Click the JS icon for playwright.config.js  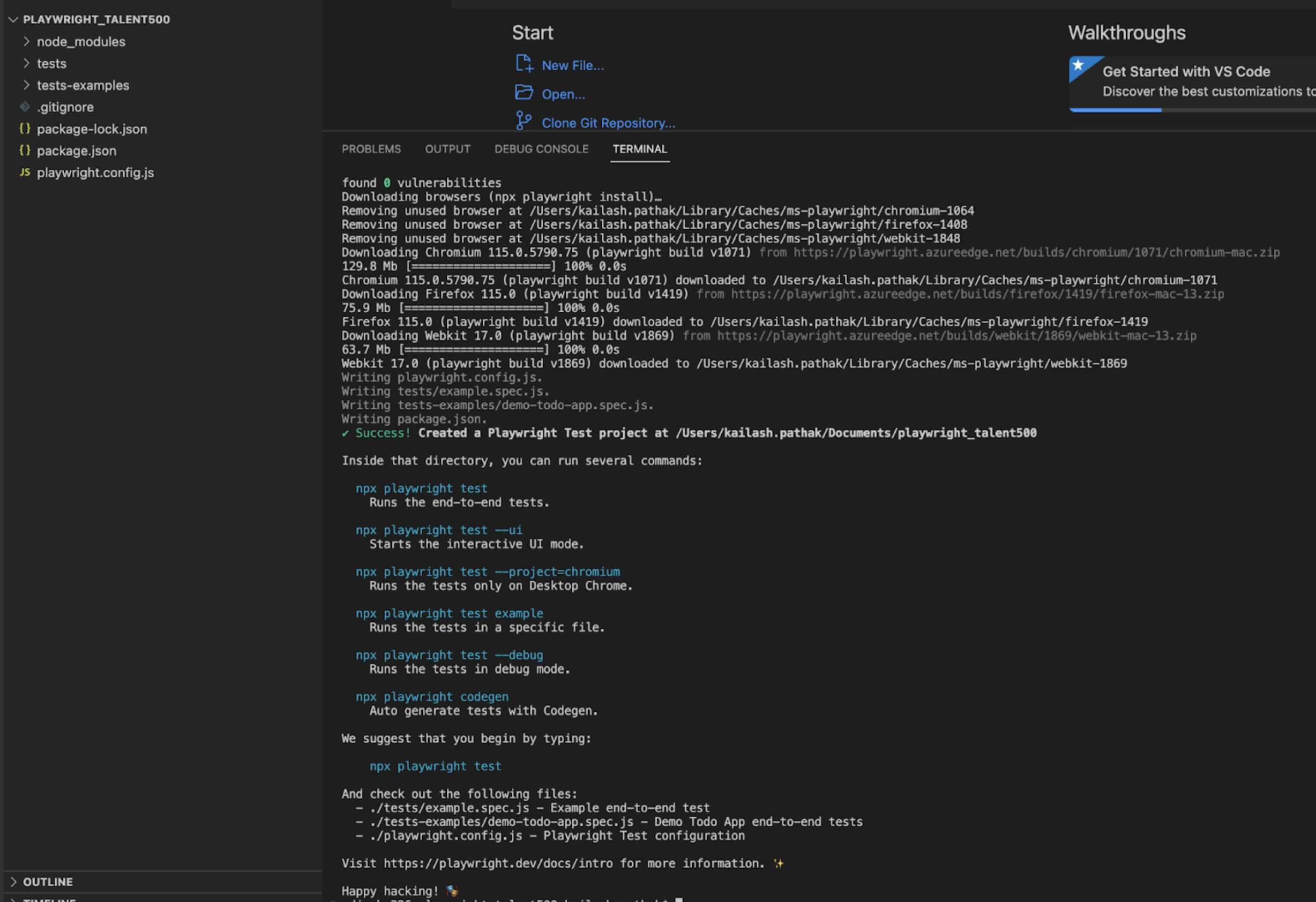click(x=25, y=172)
